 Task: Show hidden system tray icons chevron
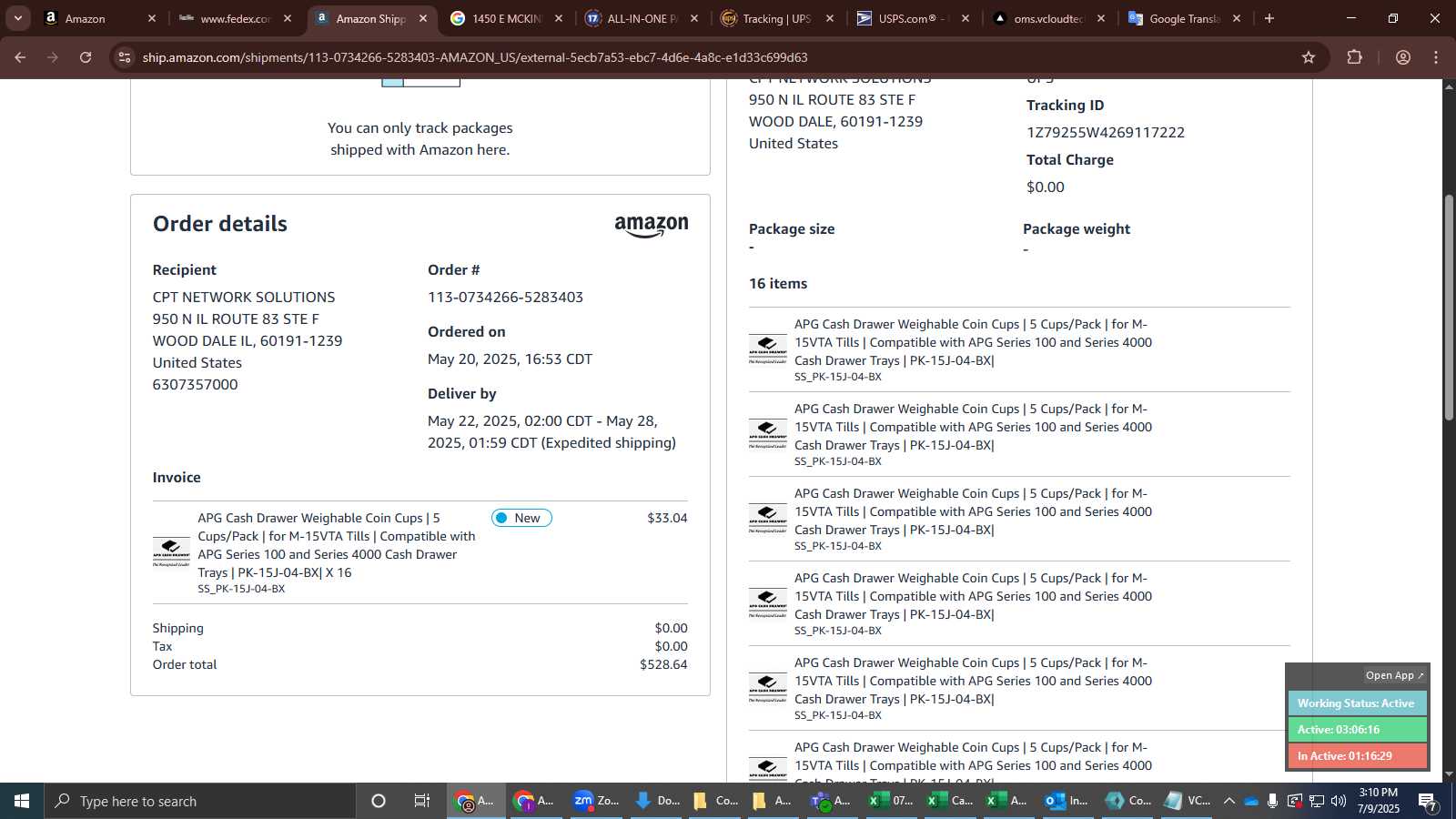(x=1228, y=801)
